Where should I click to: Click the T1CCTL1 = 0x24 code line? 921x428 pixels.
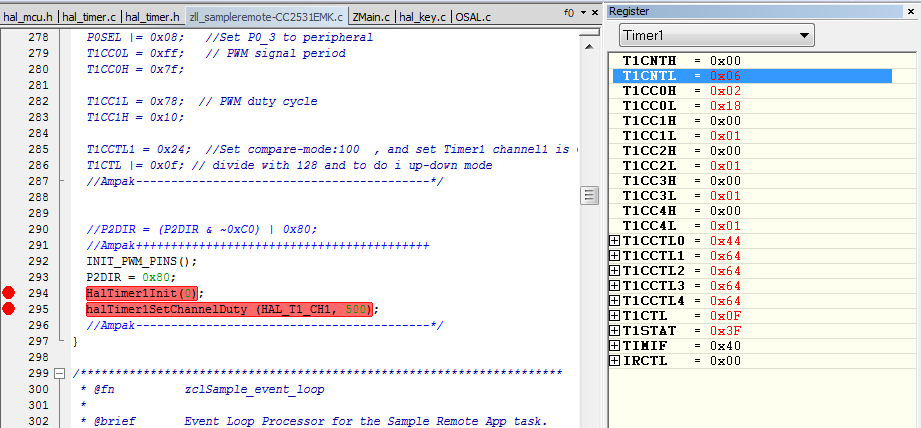pos(332,149)
